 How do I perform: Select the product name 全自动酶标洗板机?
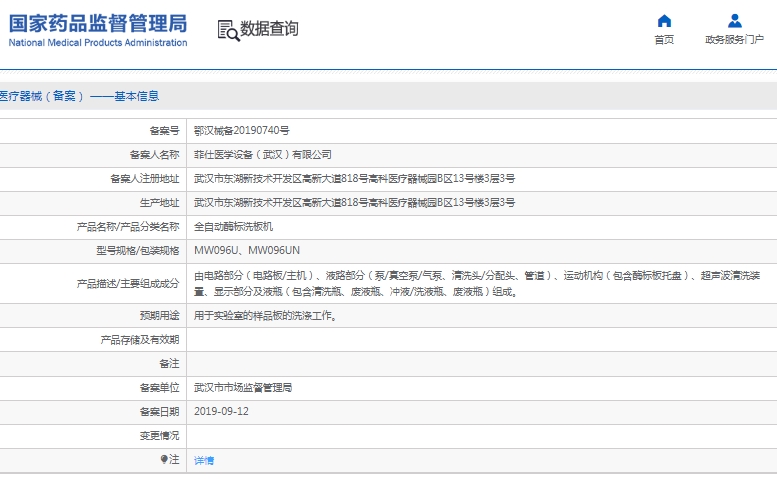(x=233, y=226)
